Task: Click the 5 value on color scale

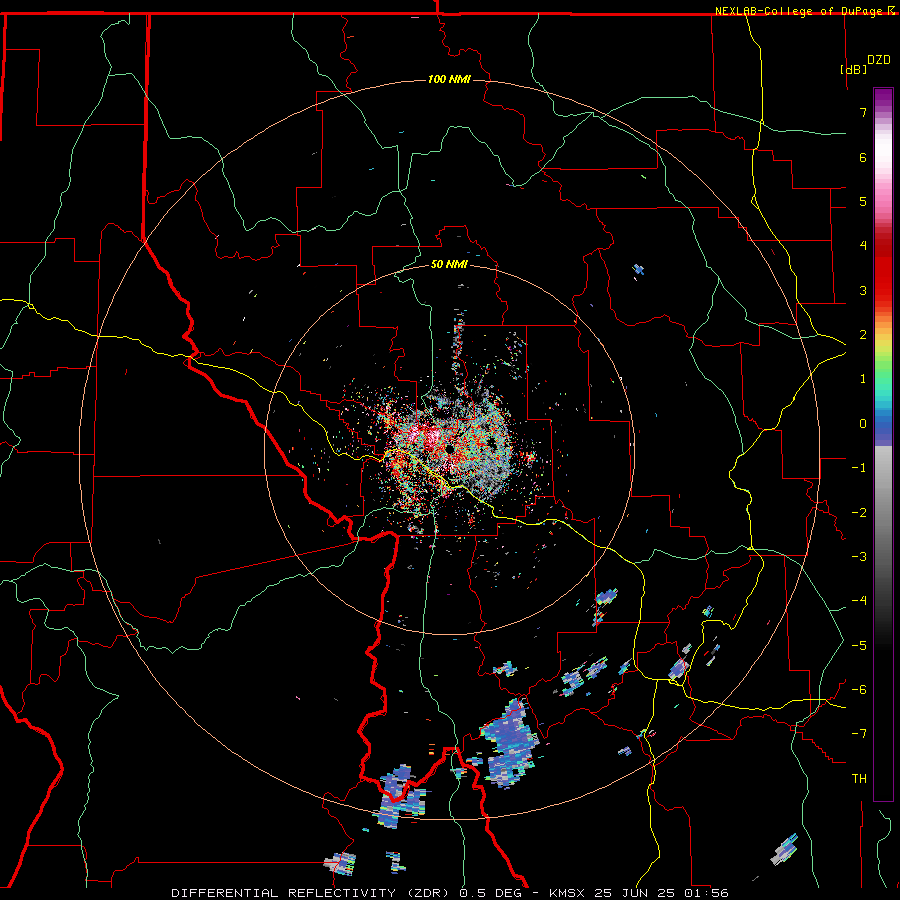Action: [x=863, y=201]
